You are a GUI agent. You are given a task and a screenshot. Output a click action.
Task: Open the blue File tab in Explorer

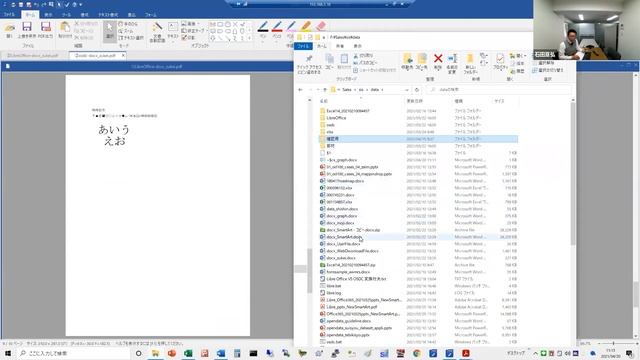(303, 46)
